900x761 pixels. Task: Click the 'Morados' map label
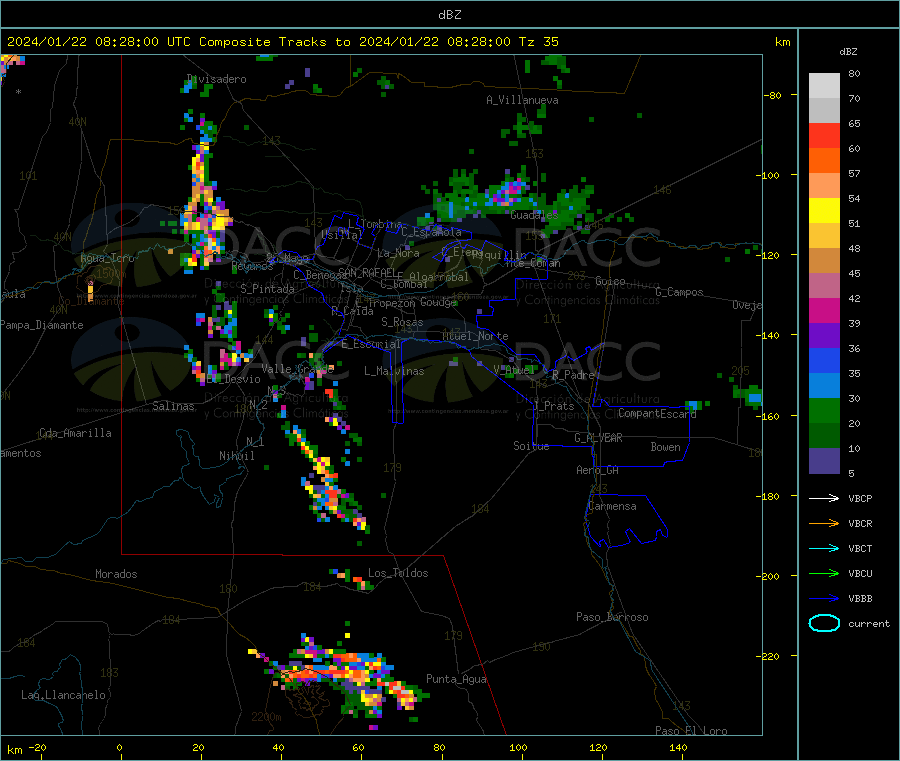116,574
